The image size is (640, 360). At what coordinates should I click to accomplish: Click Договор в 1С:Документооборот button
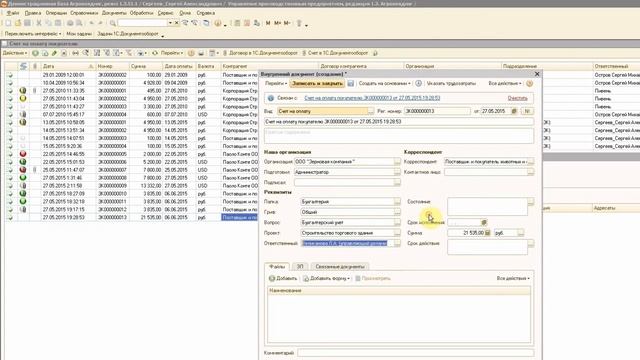point(260,53)
